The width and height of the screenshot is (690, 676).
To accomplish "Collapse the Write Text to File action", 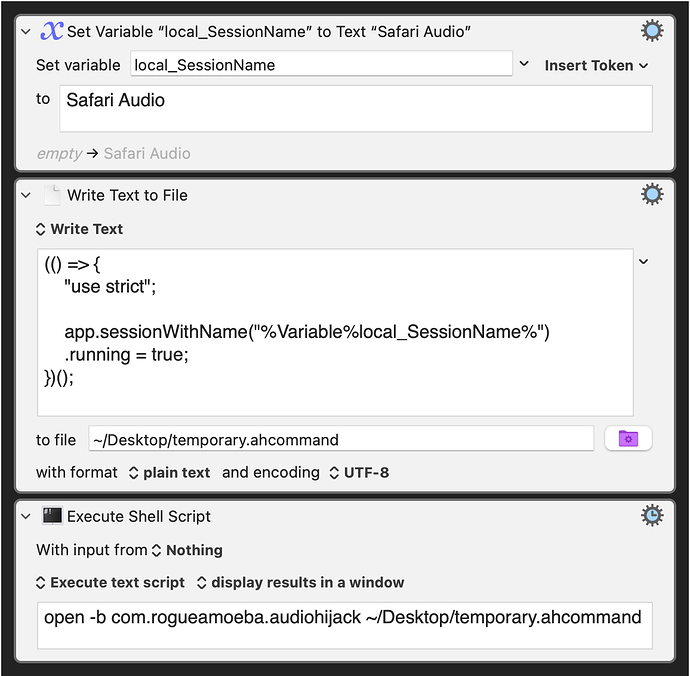I will 26,195.
